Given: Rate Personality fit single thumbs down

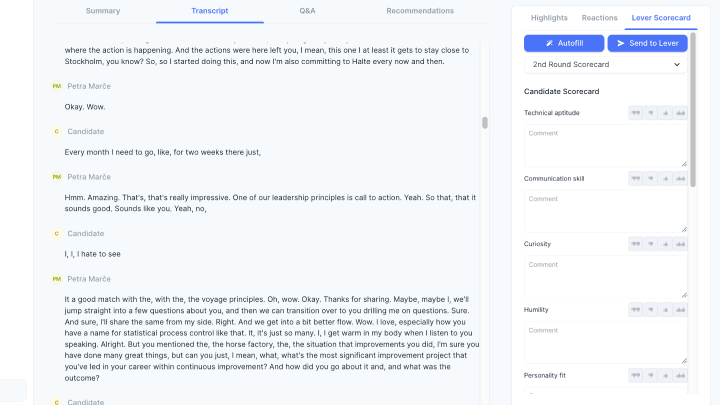Looking at the screenshot, I should [x=651, y=375].
